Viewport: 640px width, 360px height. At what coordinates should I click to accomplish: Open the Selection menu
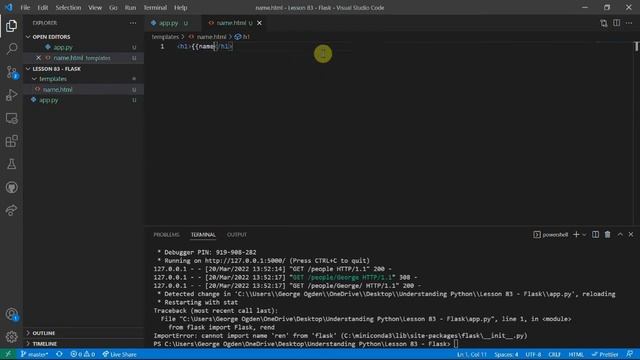tap(68, 7)
